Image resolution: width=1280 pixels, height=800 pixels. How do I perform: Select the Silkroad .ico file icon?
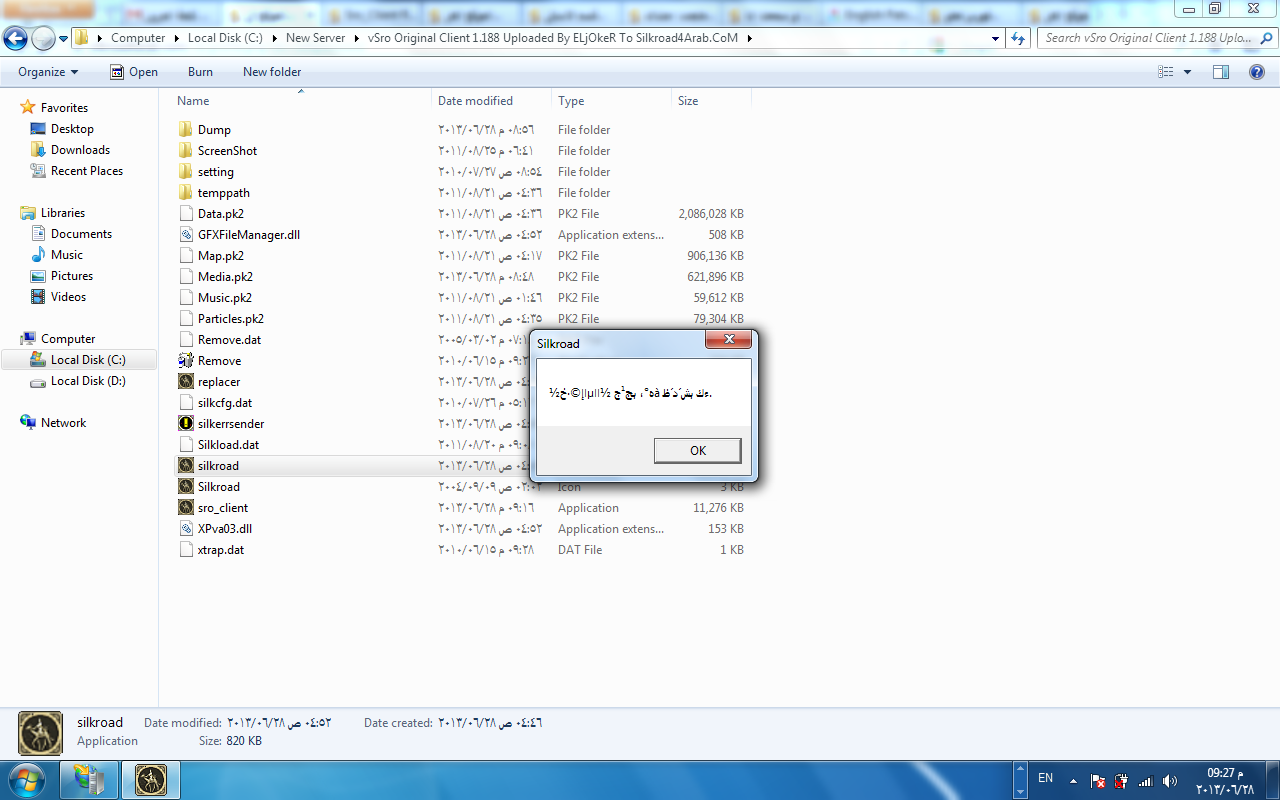point(186,486)
